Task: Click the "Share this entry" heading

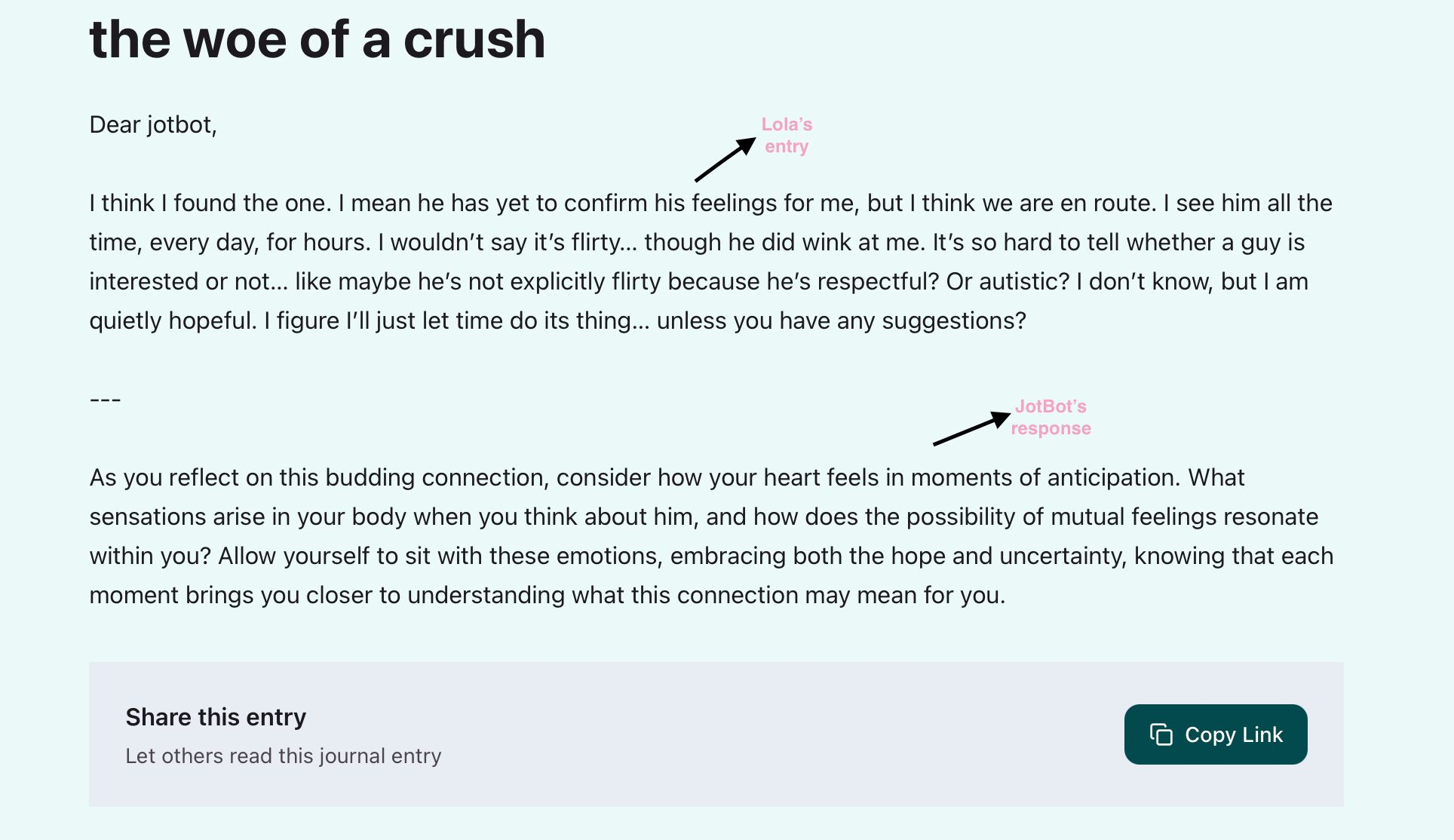Action: [x=216, y=716]
